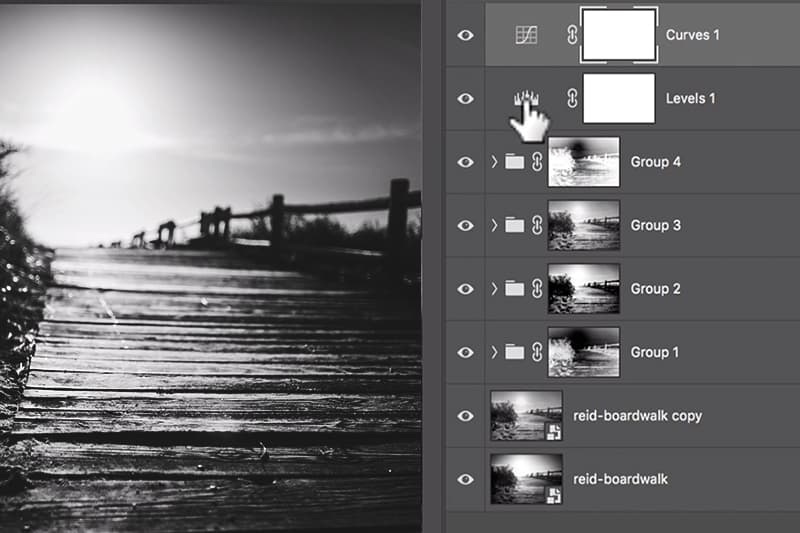Click the Curves adjustment icon on Curves 1

(x=526, y=35)
